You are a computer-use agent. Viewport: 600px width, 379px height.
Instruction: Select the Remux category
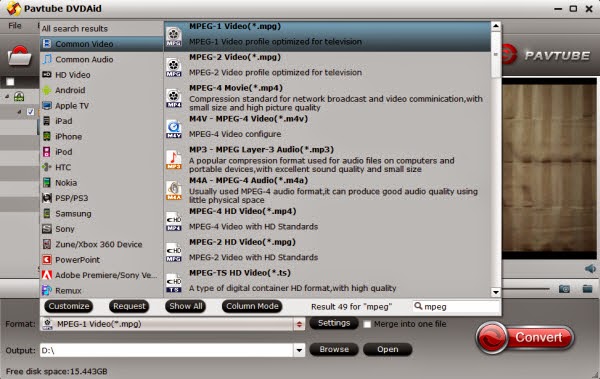(x=101, y=290)
